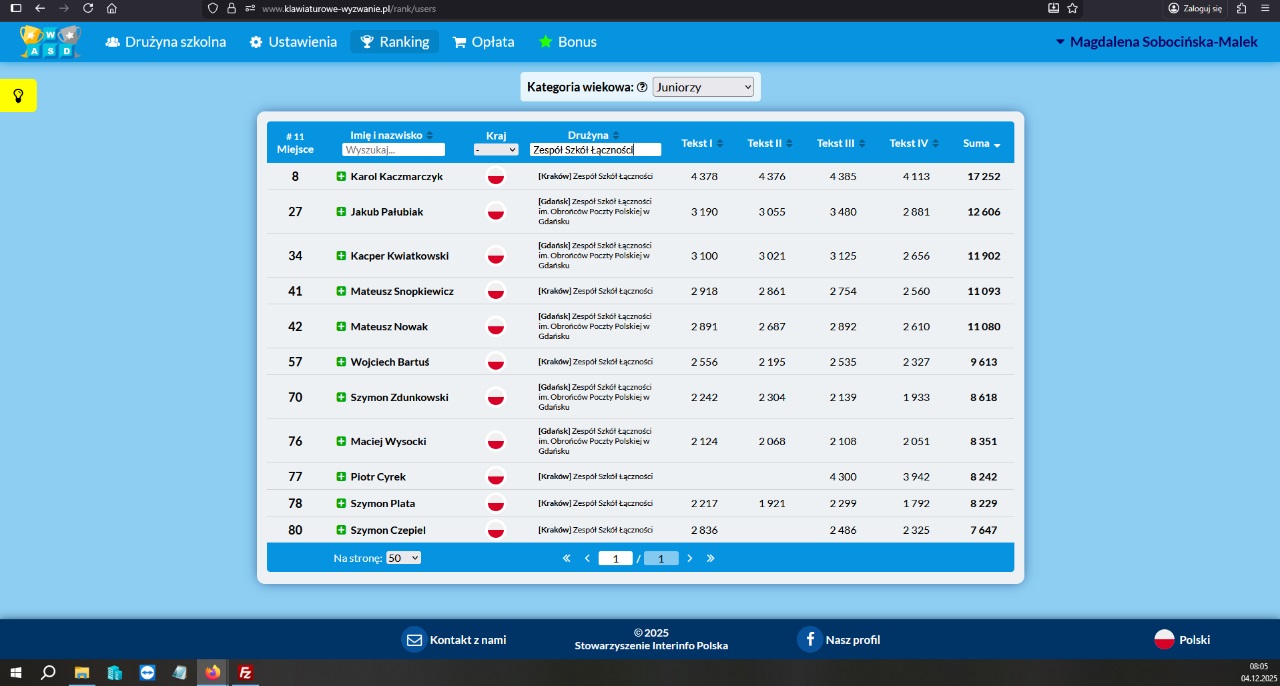Click the help icon beside Kategoria wiekowa
This screenshot has width=1280, height=686.
pos(642,87)
